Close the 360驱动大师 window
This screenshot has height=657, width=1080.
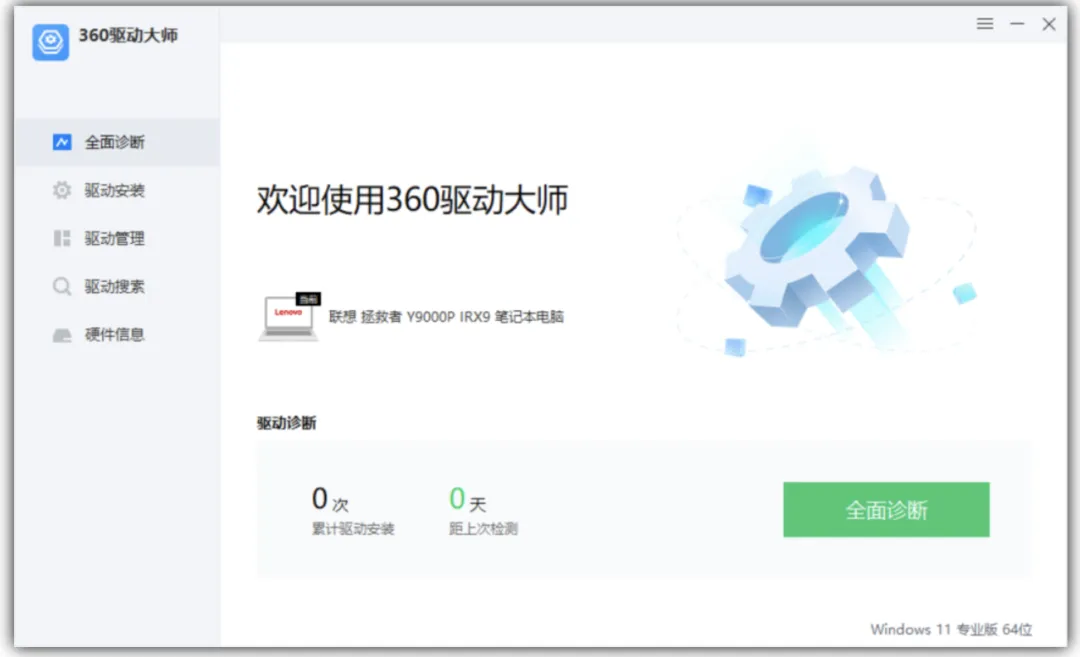click(1049, 24)
